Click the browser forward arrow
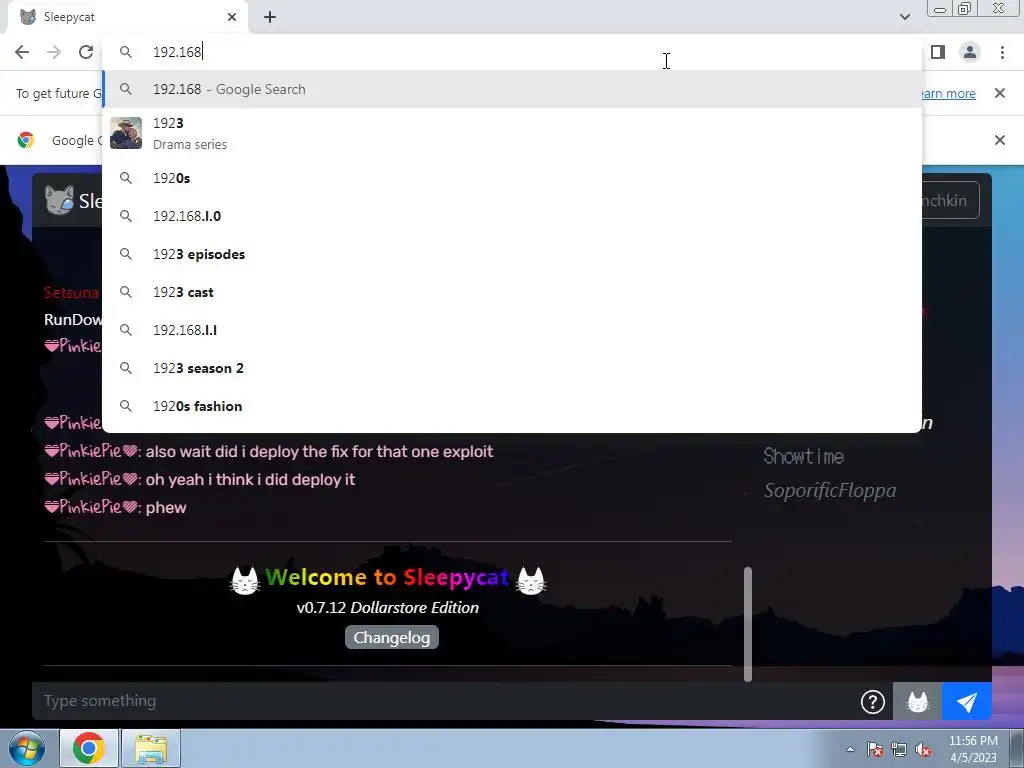The image size is (1024, 768). (54, 52)
